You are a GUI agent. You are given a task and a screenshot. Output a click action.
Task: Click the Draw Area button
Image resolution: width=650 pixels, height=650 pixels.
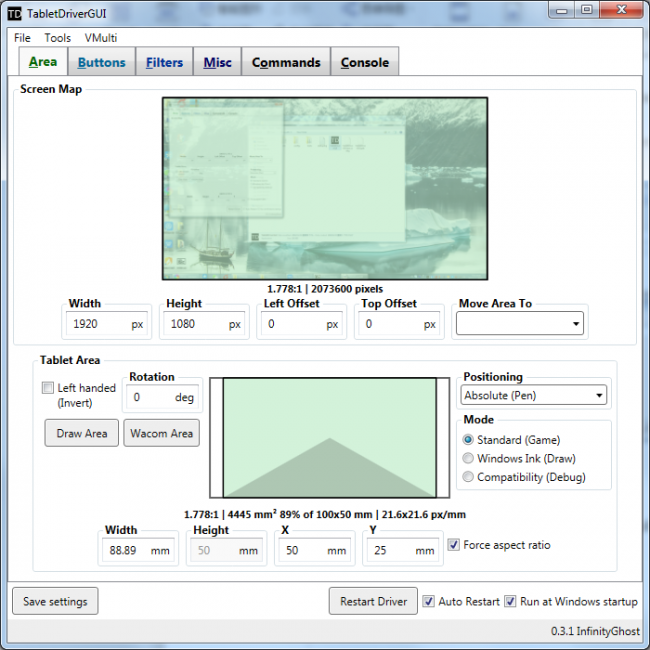[82, 433]
